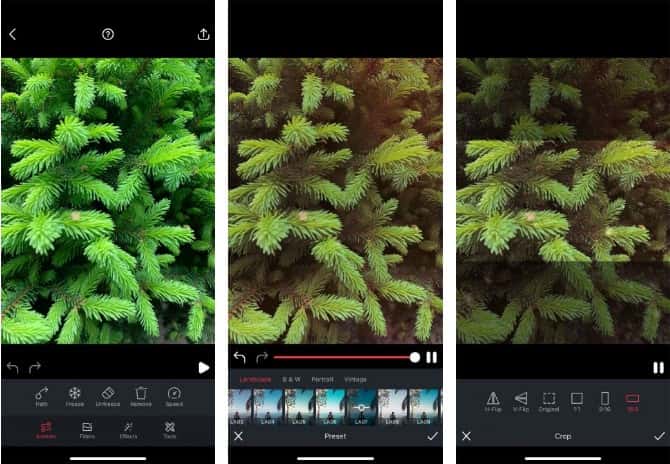Select the Landscape preset category

click(255, 379)
